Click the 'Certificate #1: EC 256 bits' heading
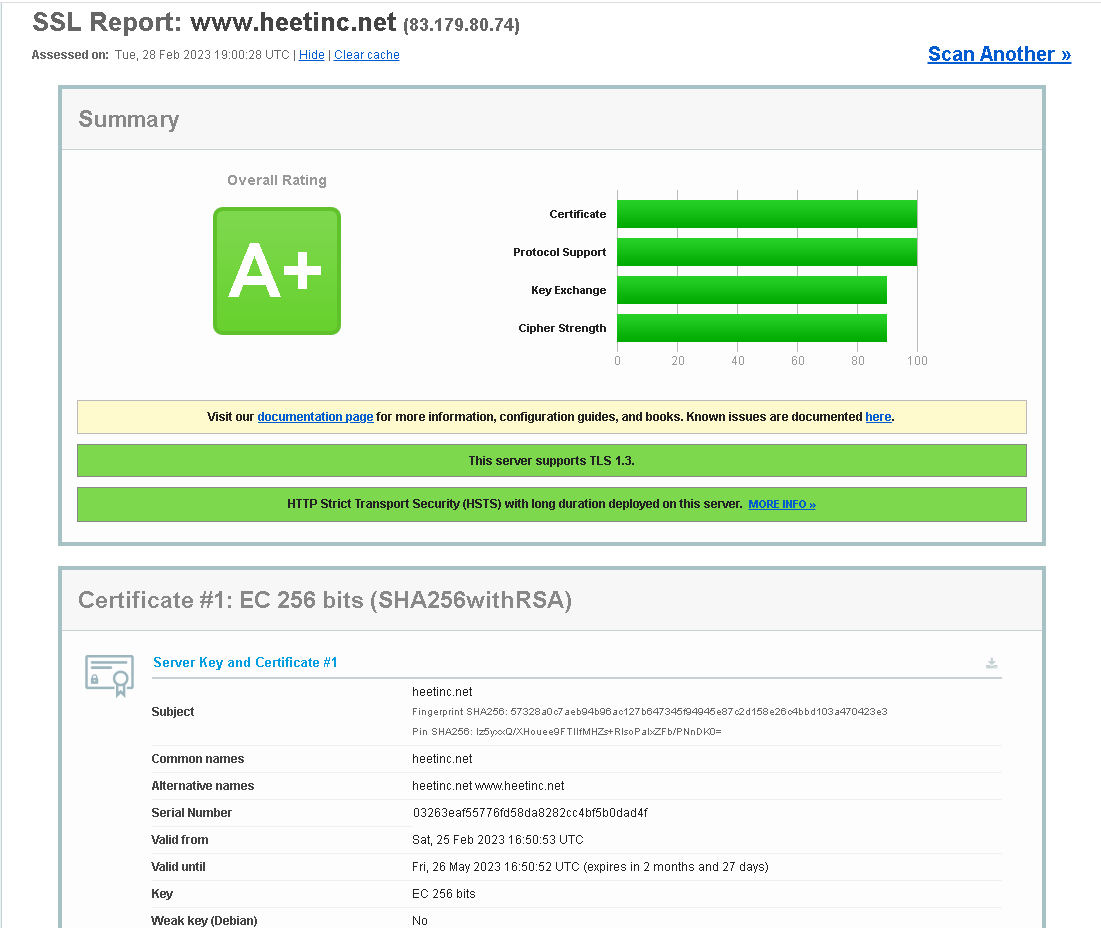The height and width of the screenshot is (928, 1101). [325, 600]
